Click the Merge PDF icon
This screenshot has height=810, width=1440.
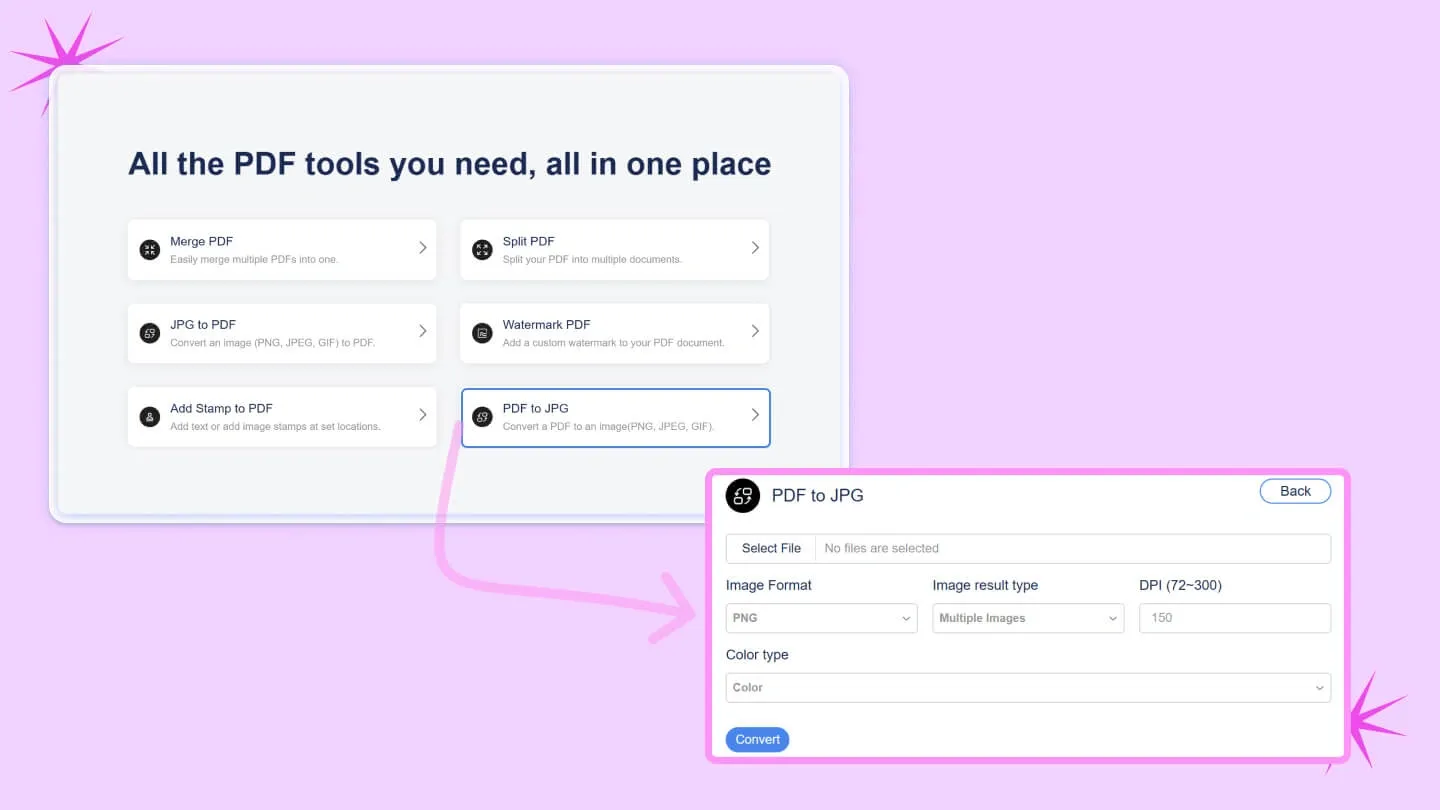(x=150, y=250)
